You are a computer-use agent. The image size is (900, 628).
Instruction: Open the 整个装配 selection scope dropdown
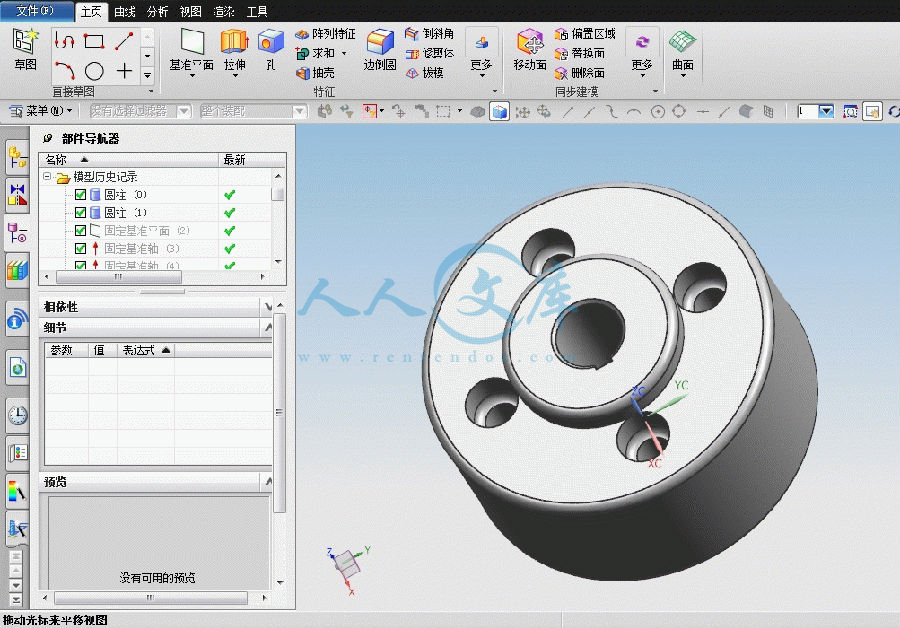pyautogui.click(x=300, y=111)
